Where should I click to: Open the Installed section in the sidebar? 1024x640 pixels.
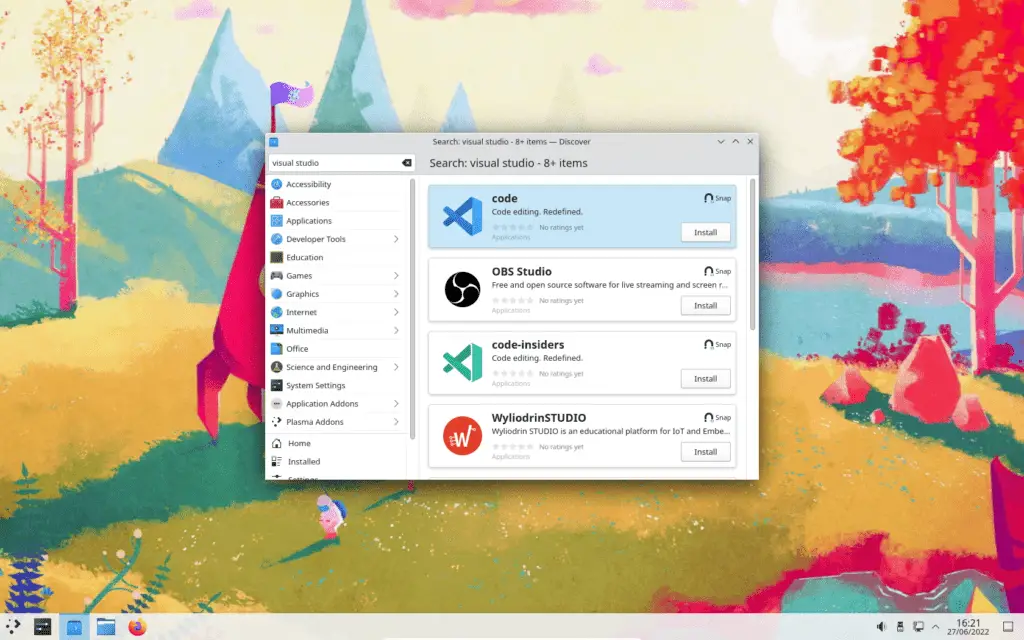coord(304,461)
